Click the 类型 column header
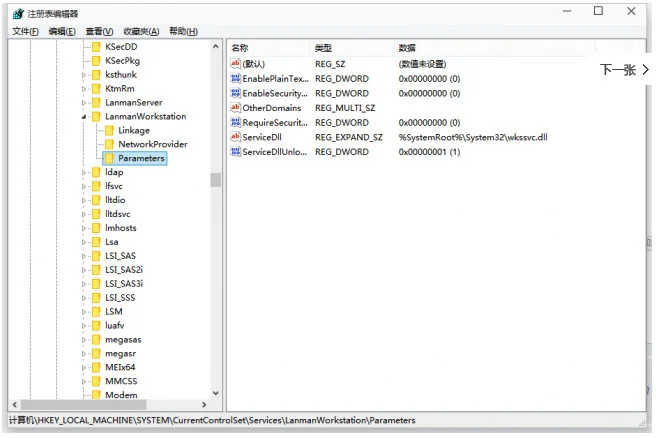This screenshot has height=438, width=656. coord(324,48)
